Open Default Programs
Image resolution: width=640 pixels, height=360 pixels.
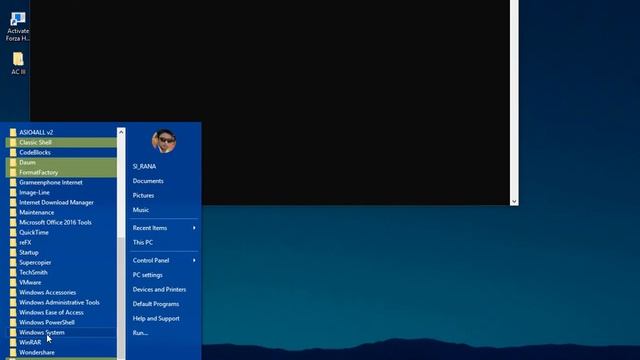[156, 304]
